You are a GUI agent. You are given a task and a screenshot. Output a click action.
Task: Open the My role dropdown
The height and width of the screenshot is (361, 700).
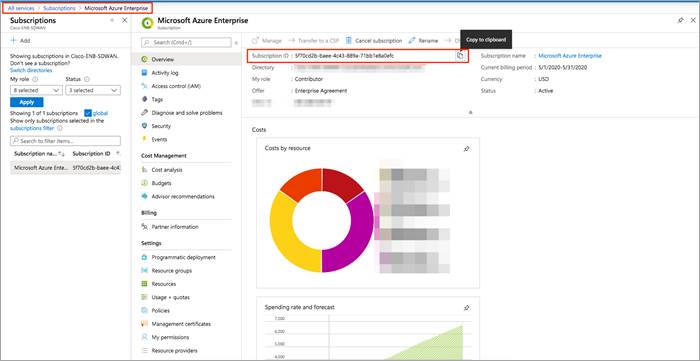[x=36, y=90]
